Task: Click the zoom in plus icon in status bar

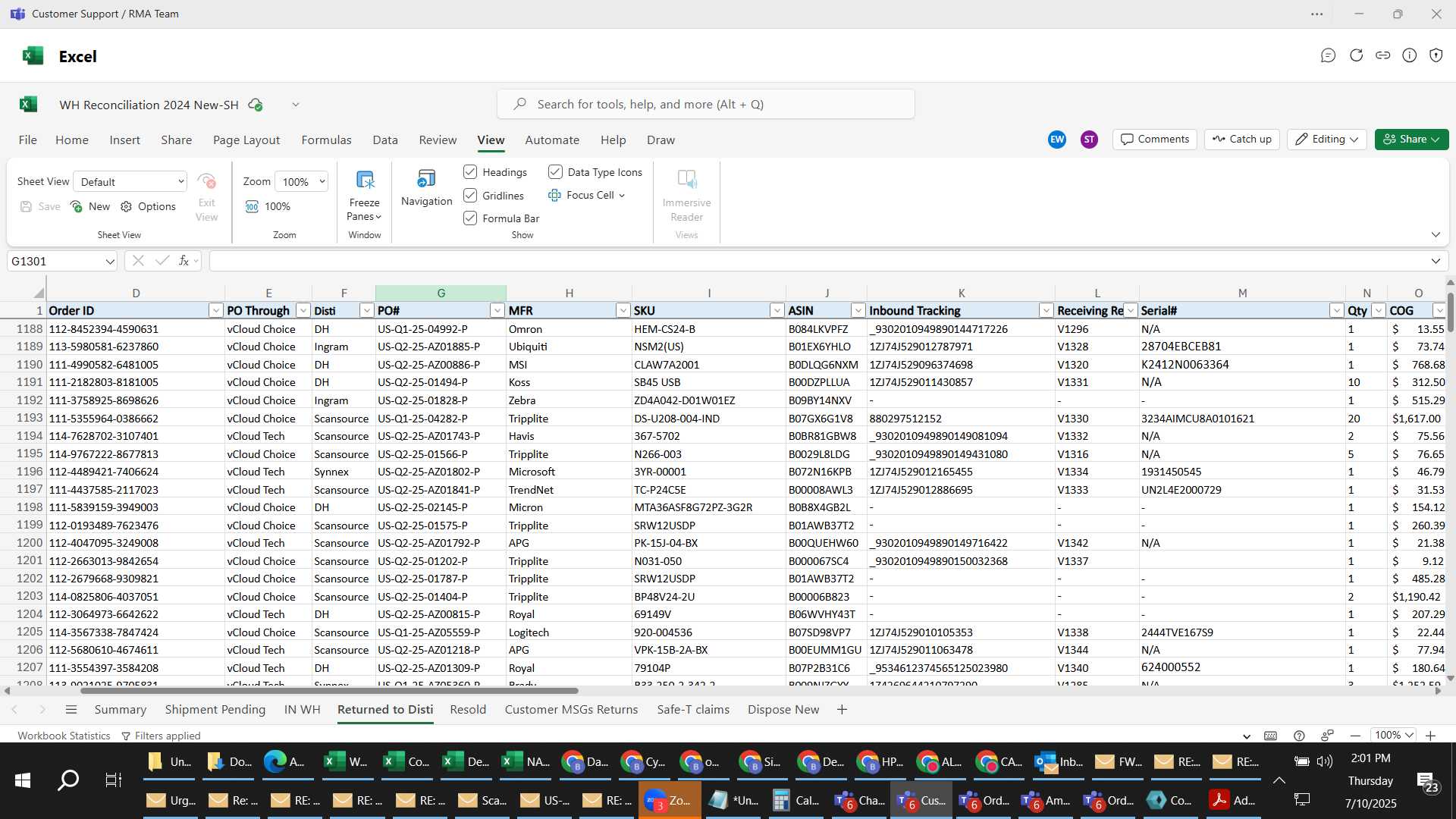Action: (x=1431, y=736)
